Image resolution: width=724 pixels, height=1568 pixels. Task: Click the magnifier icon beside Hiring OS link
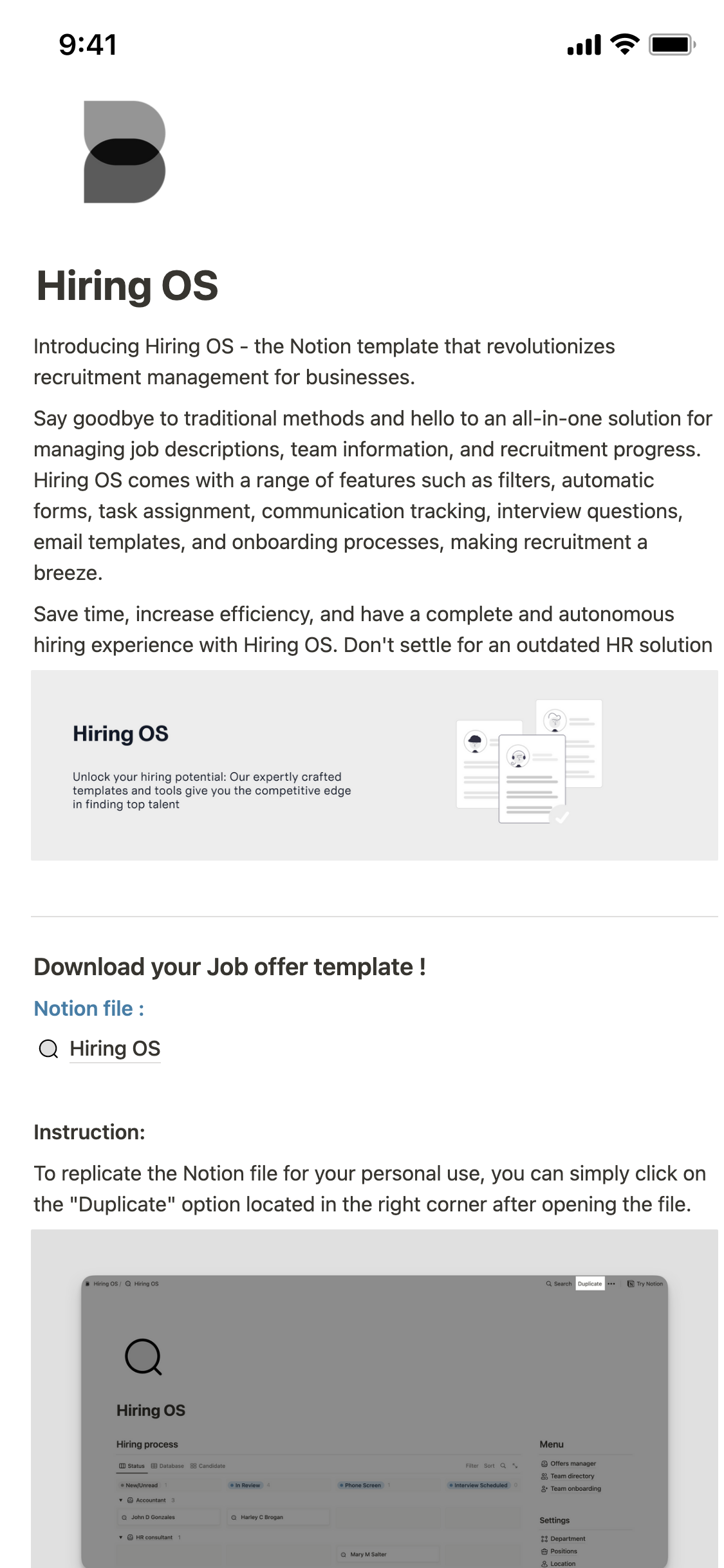(48, 1049)
